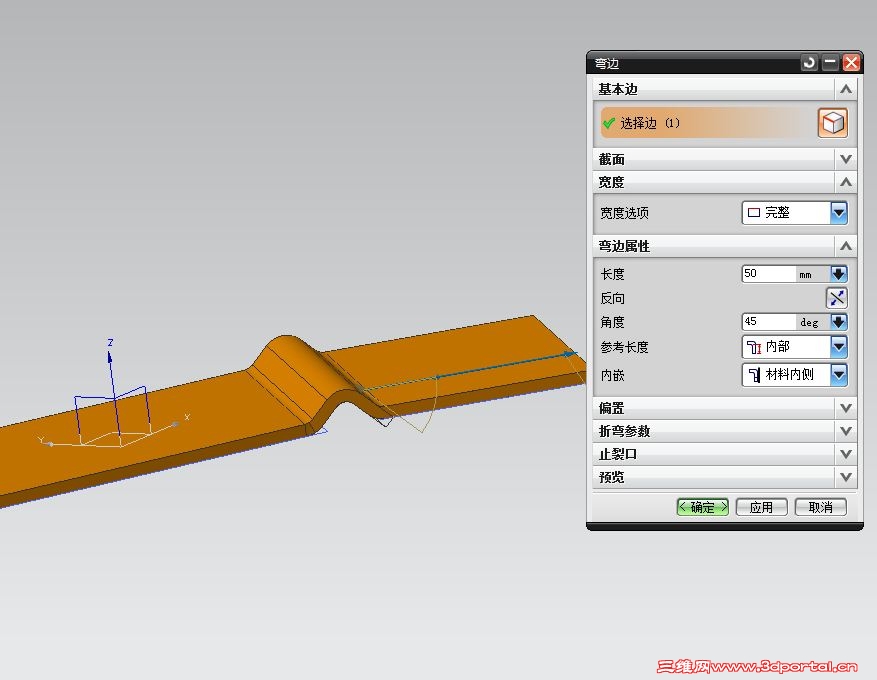
Task: Open the 角度 value options arrow
Action: tap(838, 322)
